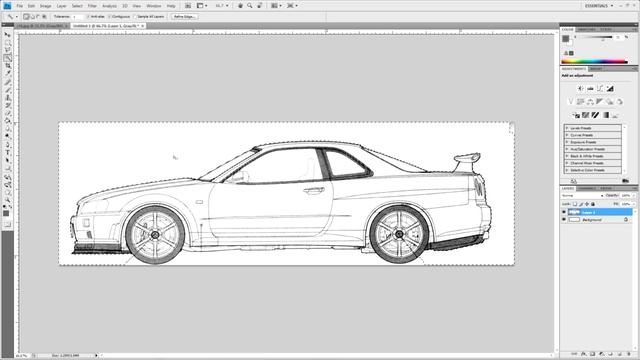The image size is (640, 360).
Task: Toggle lock position
Action: [587, 204]
